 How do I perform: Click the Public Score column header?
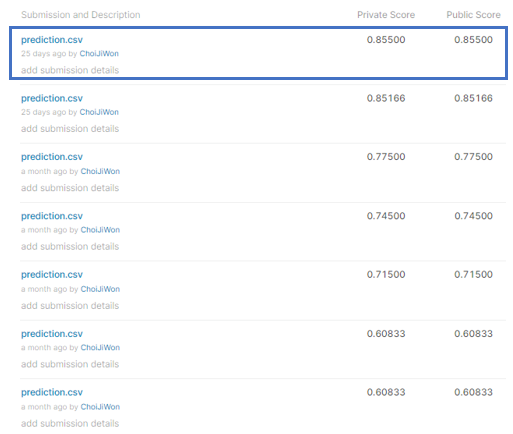tap(473, 15)
